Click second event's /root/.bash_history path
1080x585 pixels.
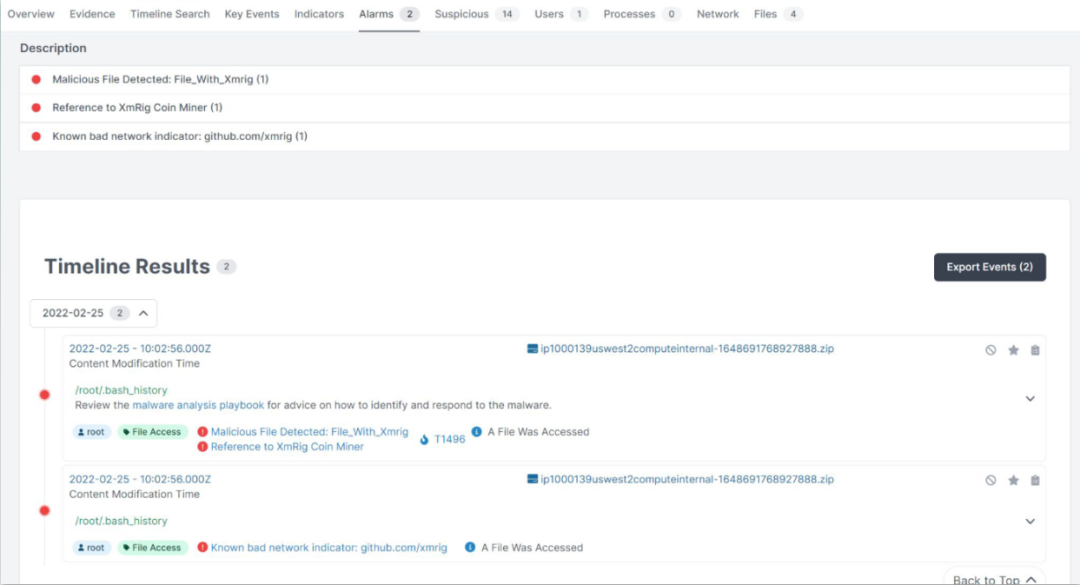[121, 521]
